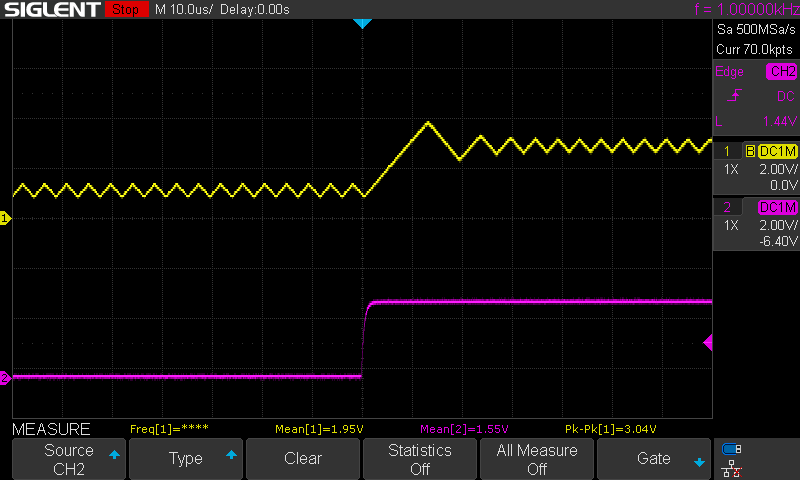Screen dimensions: 800x480
Task: Click channel 1 1X probe attenuation
Action: (731, 169)
